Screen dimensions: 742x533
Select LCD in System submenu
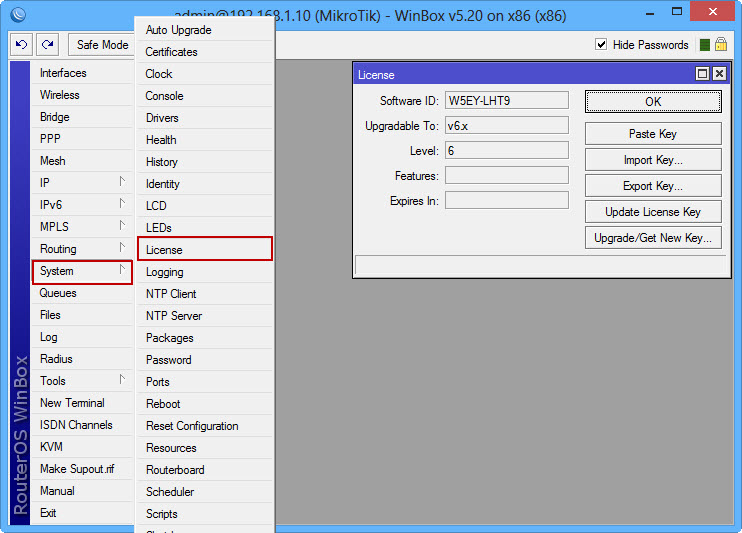click(x=205, y=206)
